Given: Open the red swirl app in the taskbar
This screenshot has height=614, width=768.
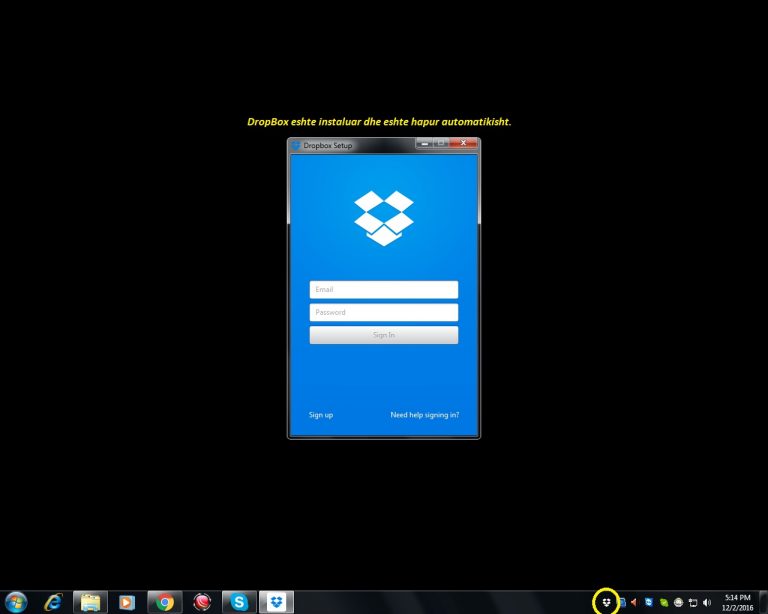Looking at the screenshot, I should click(202, 602).
